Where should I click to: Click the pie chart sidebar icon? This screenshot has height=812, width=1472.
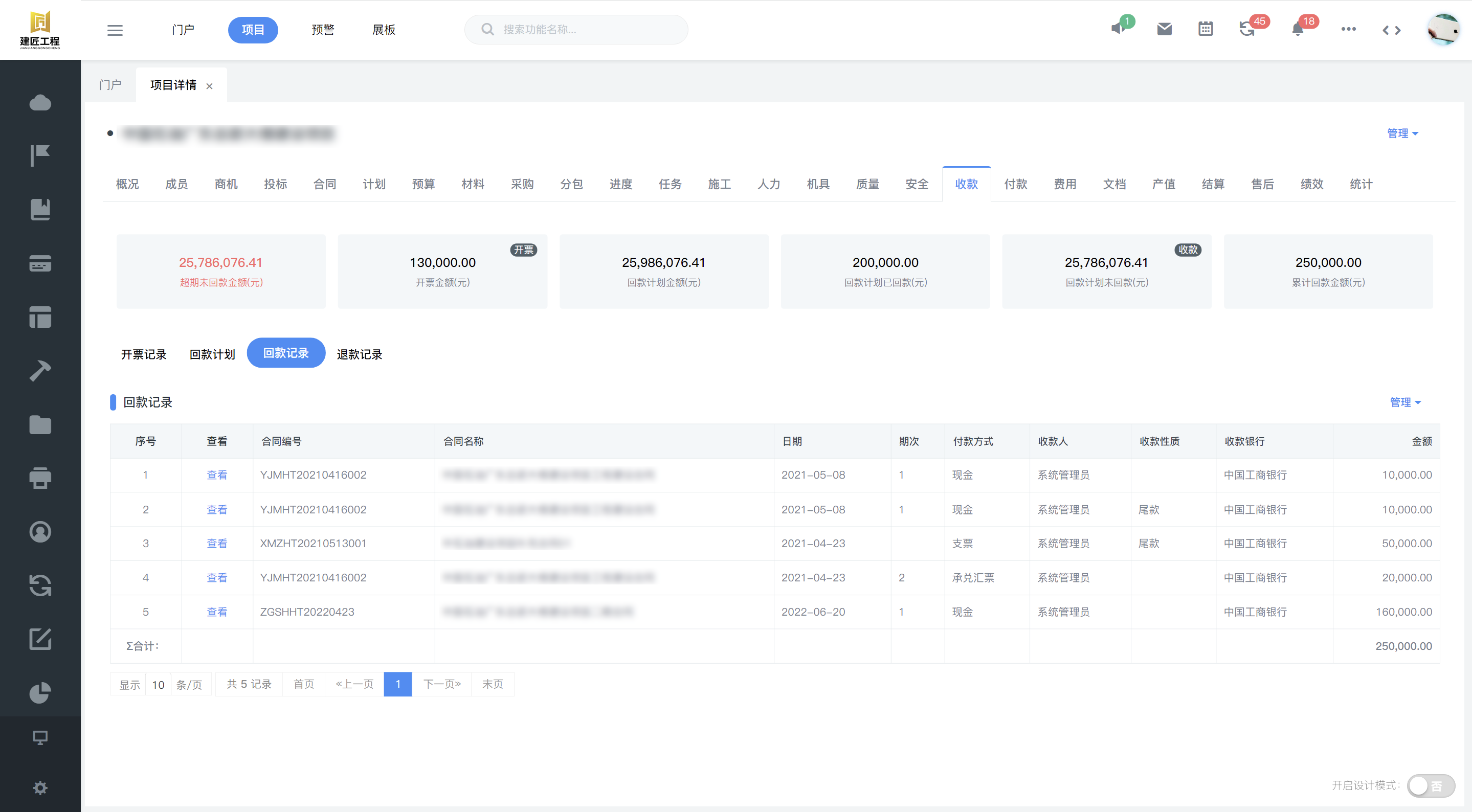click(x=40, y=692)
